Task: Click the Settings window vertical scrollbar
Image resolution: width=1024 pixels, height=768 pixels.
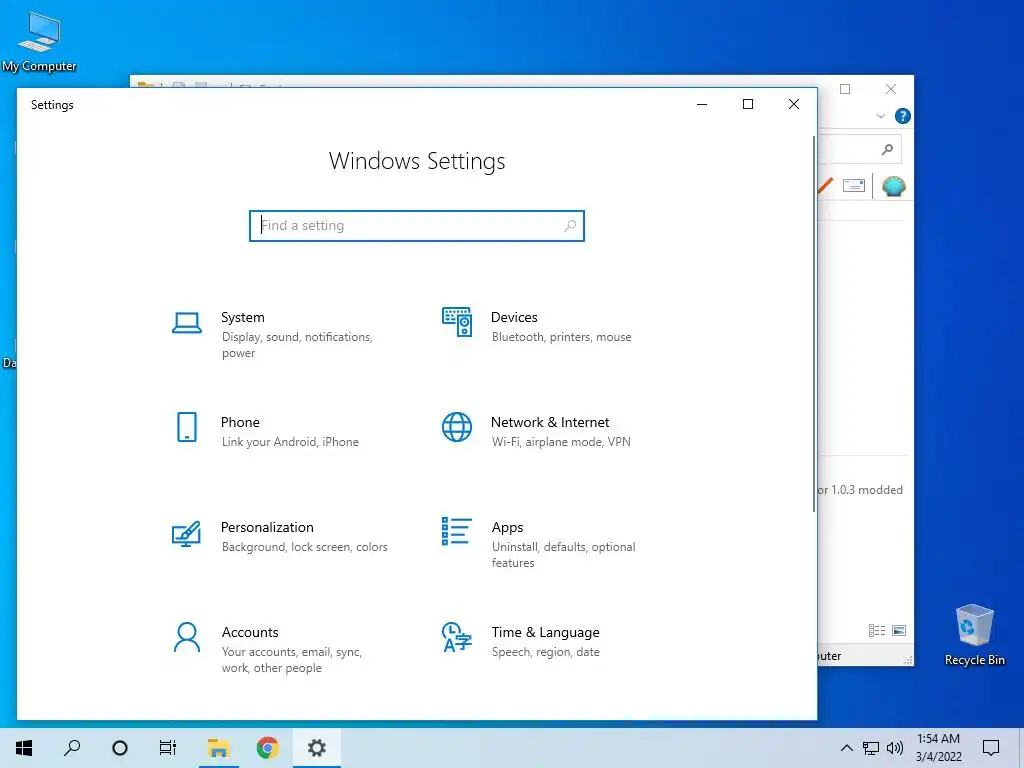Action: [814, 325]
